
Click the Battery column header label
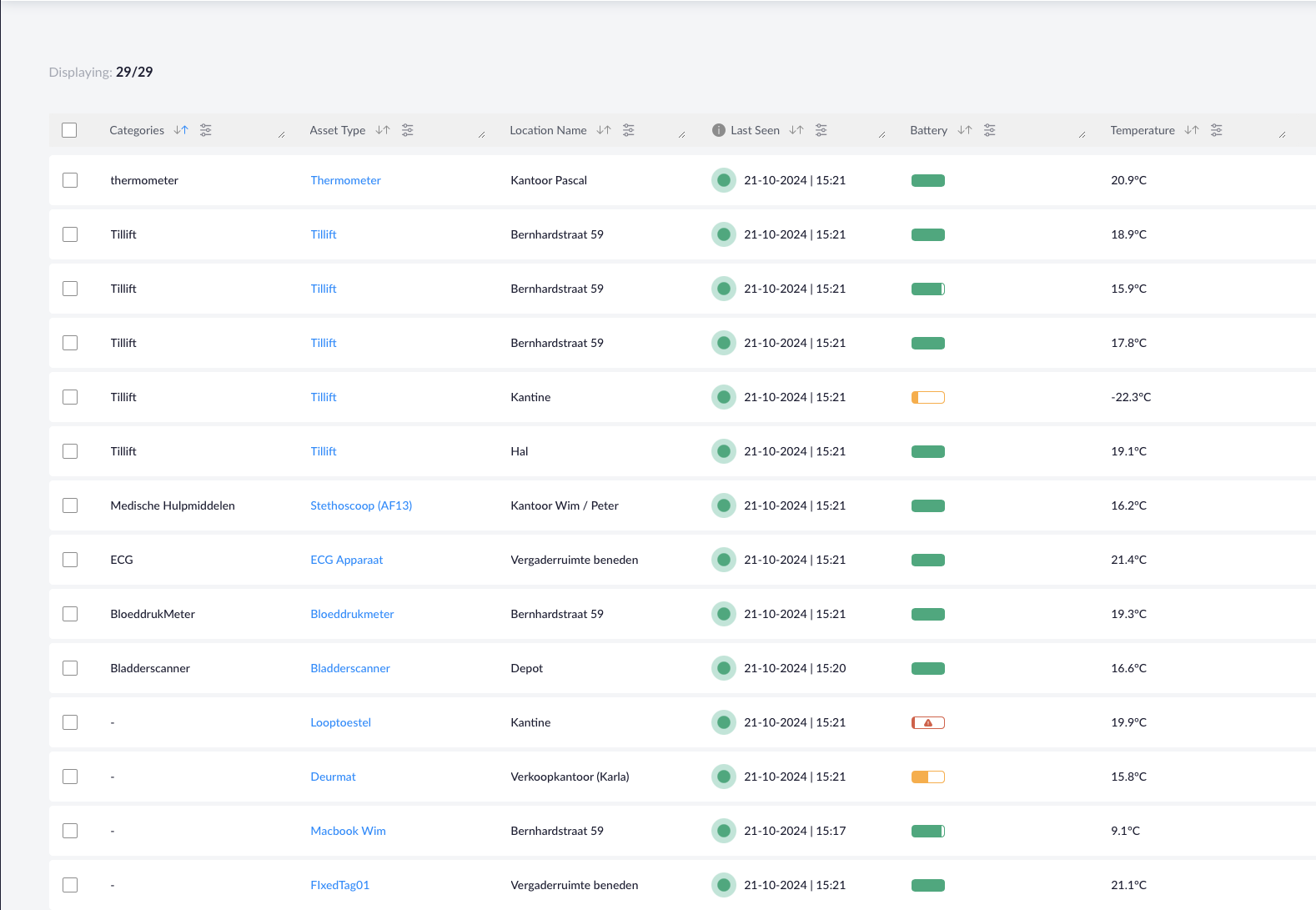(x=928, y=130)
